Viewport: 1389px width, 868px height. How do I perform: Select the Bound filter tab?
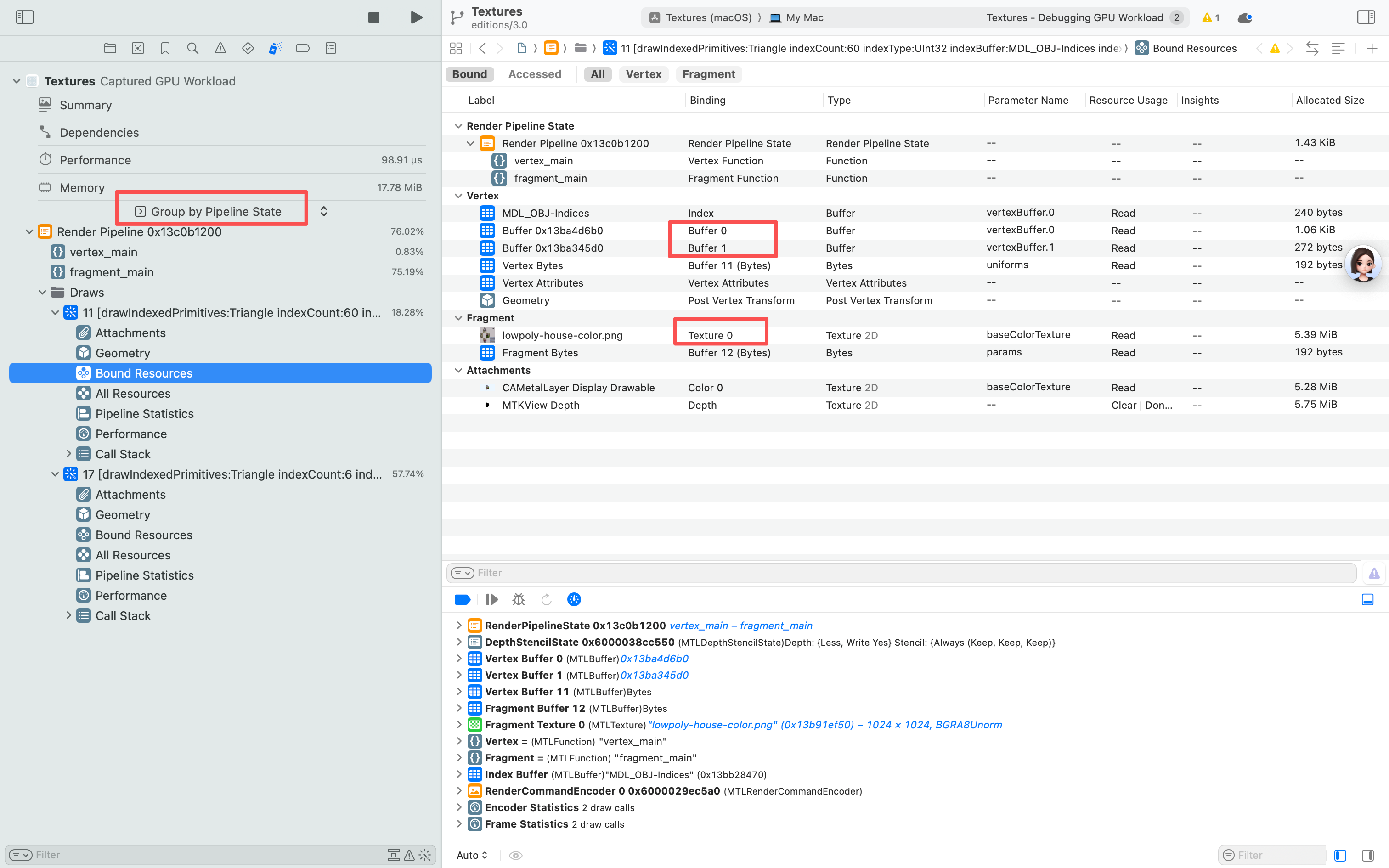[469, 74]
